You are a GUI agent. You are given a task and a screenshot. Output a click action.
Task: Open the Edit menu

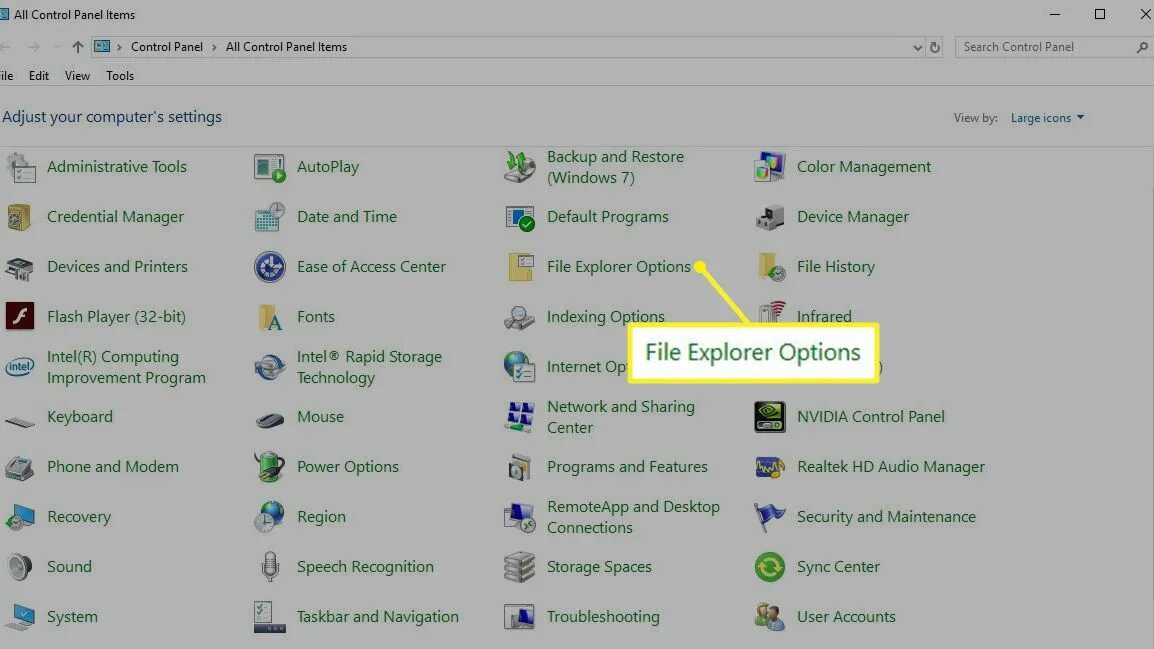39,76
